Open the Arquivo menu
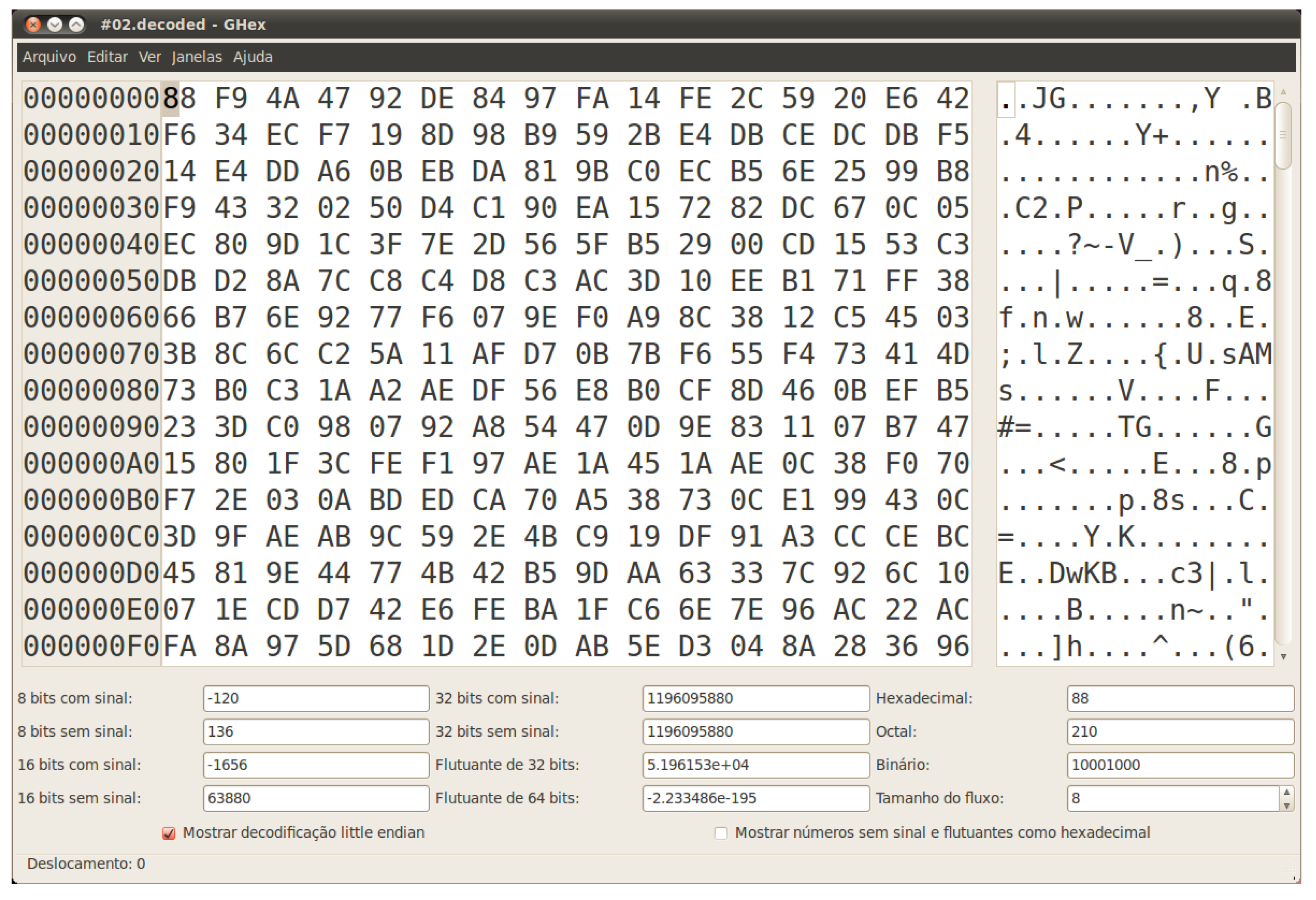This screenshot has height=900, width=1316. 49,57
